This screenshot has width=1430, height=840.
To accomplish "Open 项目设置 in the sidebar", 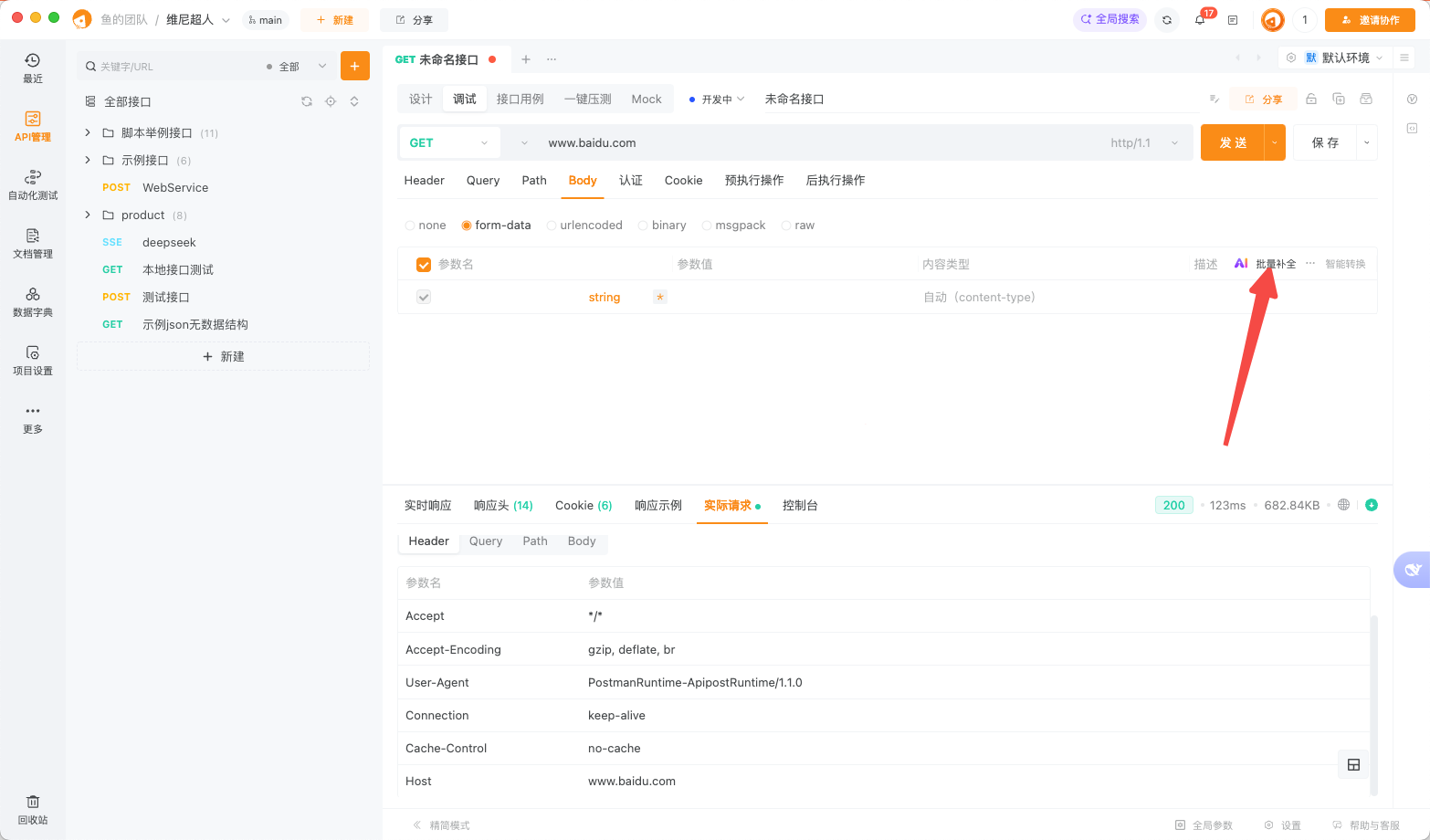I will (x=33, y=361).
